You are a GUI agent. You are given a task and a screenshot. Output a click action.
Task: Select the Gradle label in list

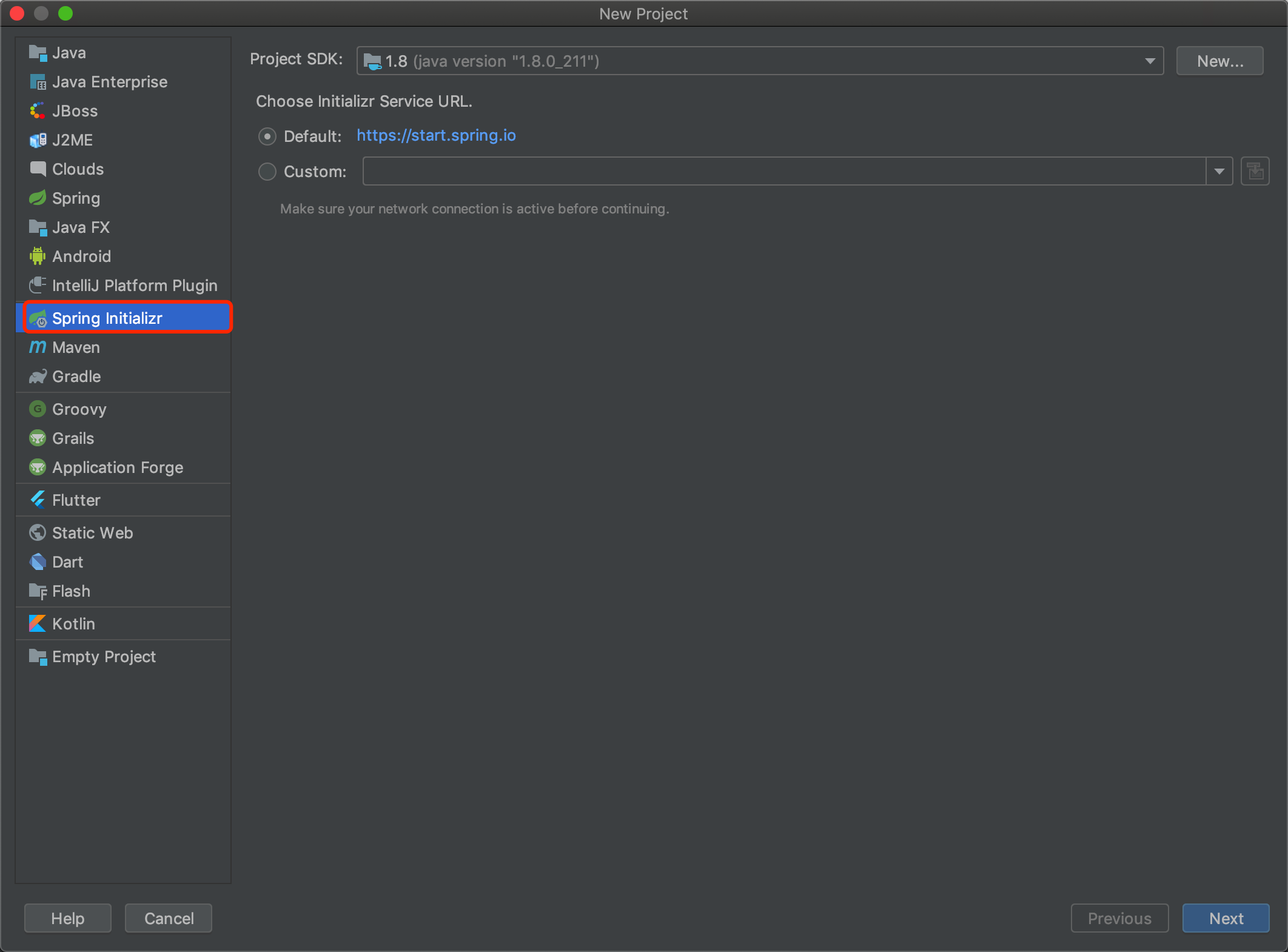pyautogui.click(x=76, y=377)
